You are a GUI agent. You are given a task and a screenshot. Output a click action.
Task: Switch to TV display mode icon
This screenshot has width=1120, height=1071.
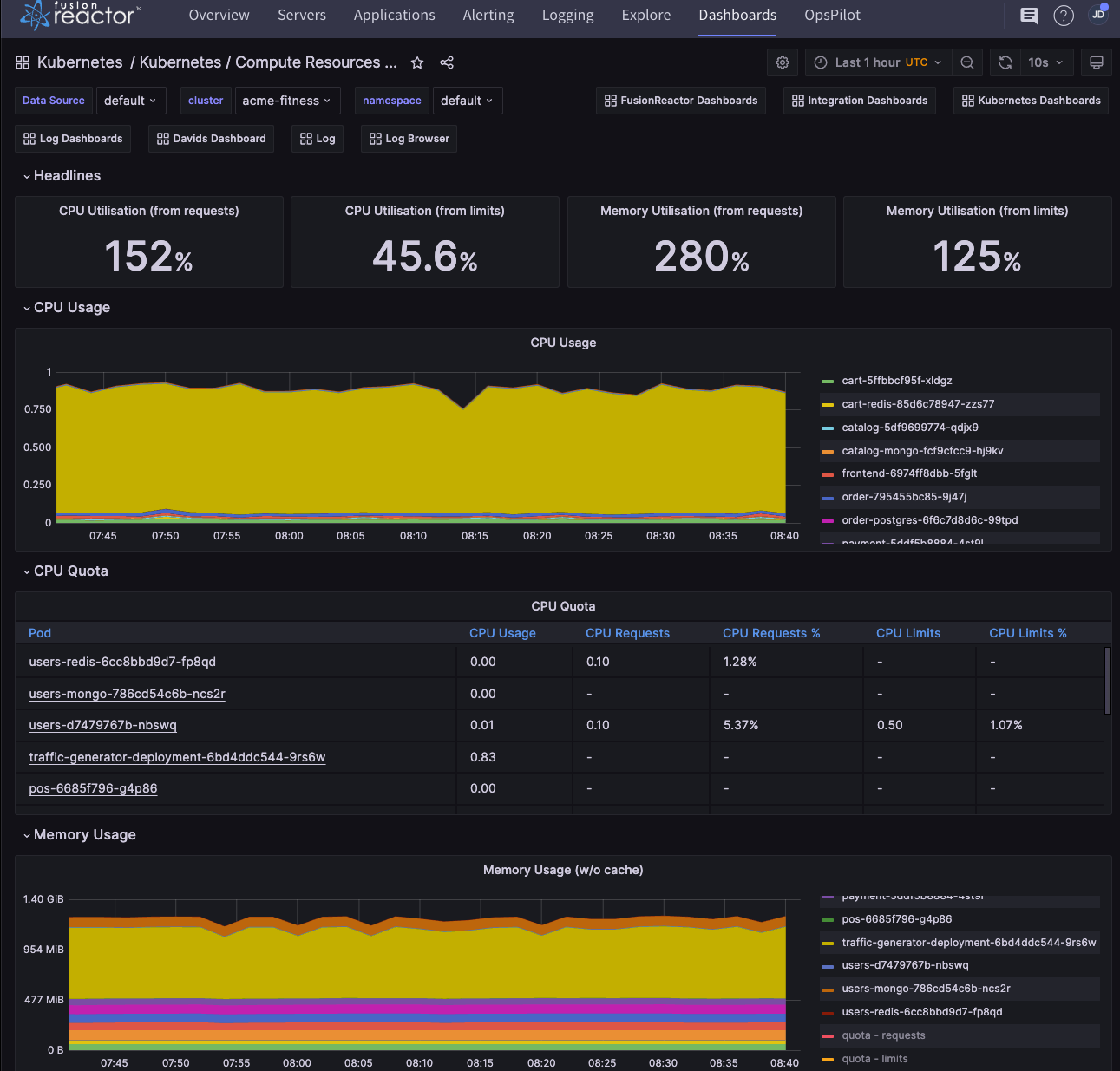tap(1097, 62)
